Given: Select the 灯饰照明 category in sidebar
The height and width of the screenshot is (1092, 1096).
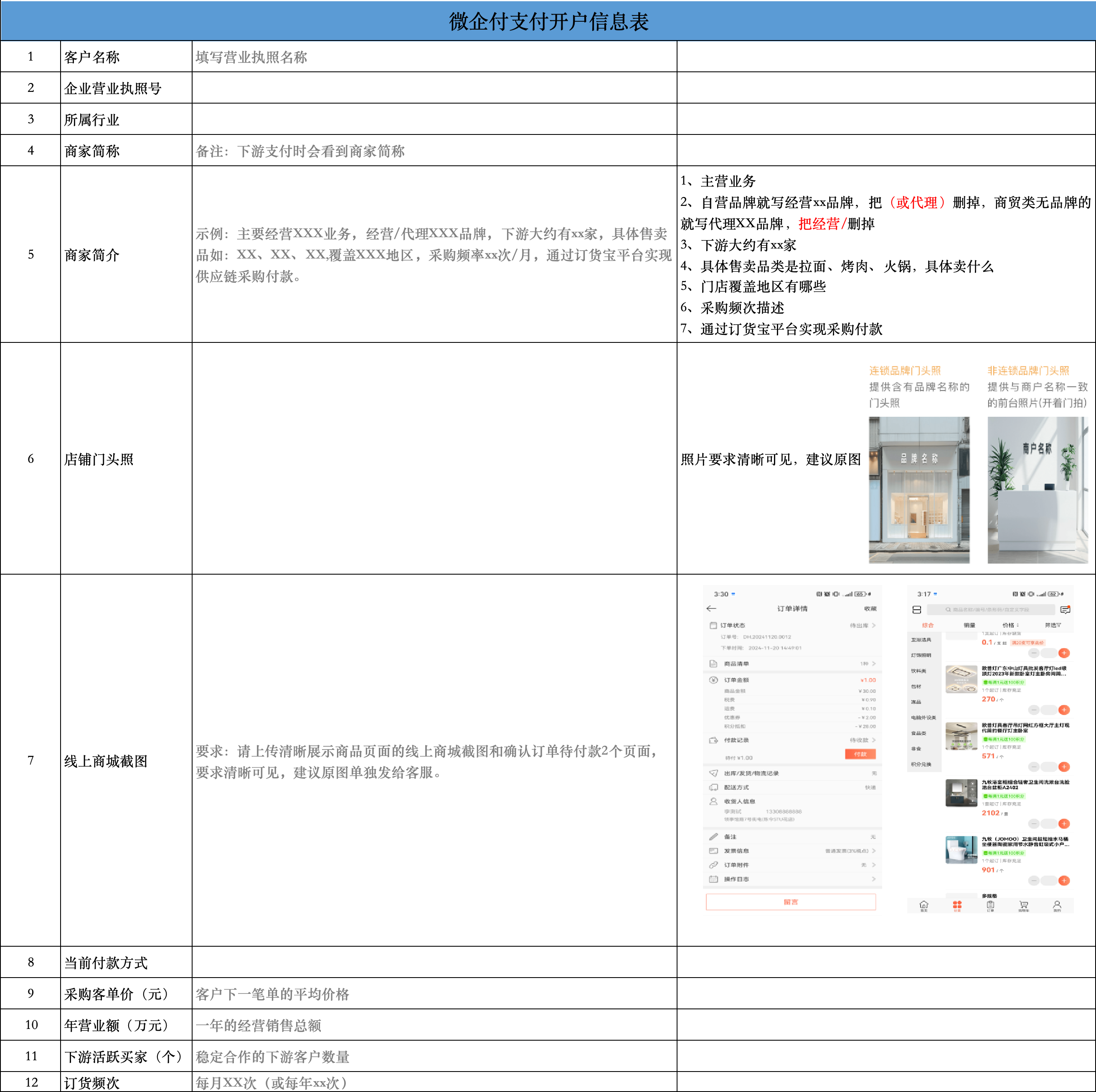Looking at the screenshot, I should (x=921, y=655).
